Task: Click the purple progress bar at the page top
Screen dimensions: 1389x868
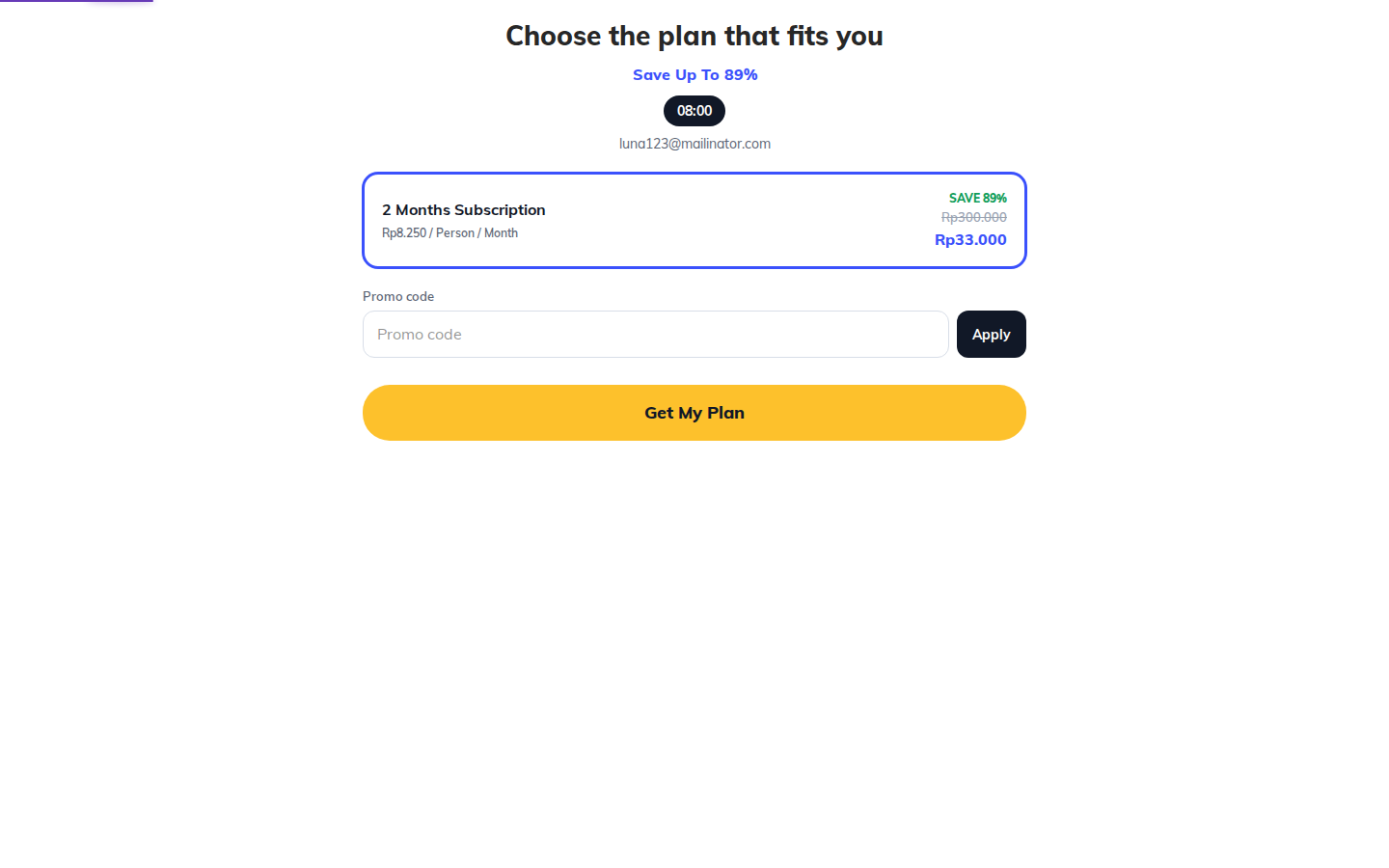Action: coord(76,1)
